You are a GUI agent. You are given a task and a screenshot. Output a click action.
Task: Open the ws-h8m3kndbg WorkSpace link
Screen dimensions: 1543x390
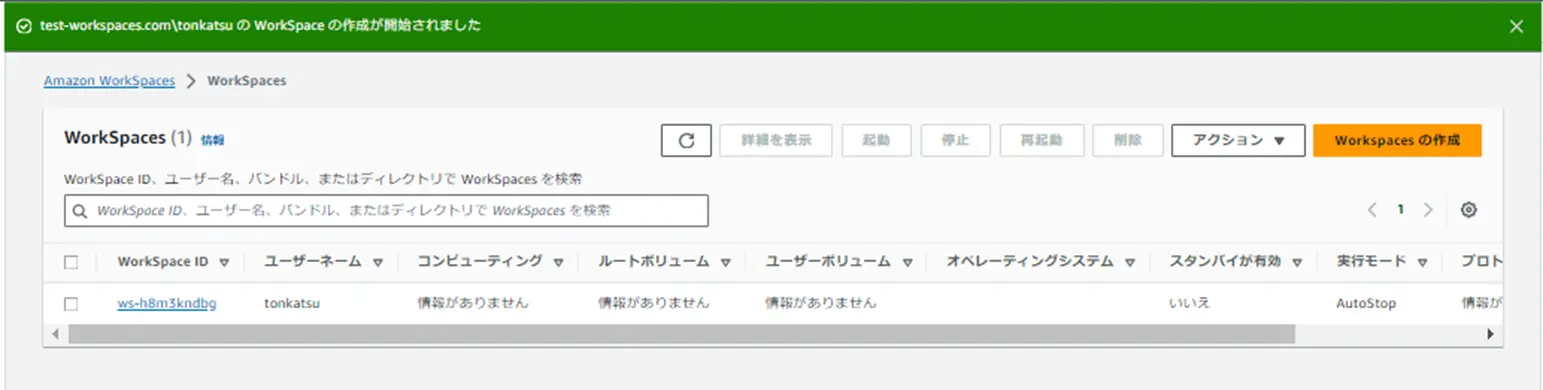point(167,303)
